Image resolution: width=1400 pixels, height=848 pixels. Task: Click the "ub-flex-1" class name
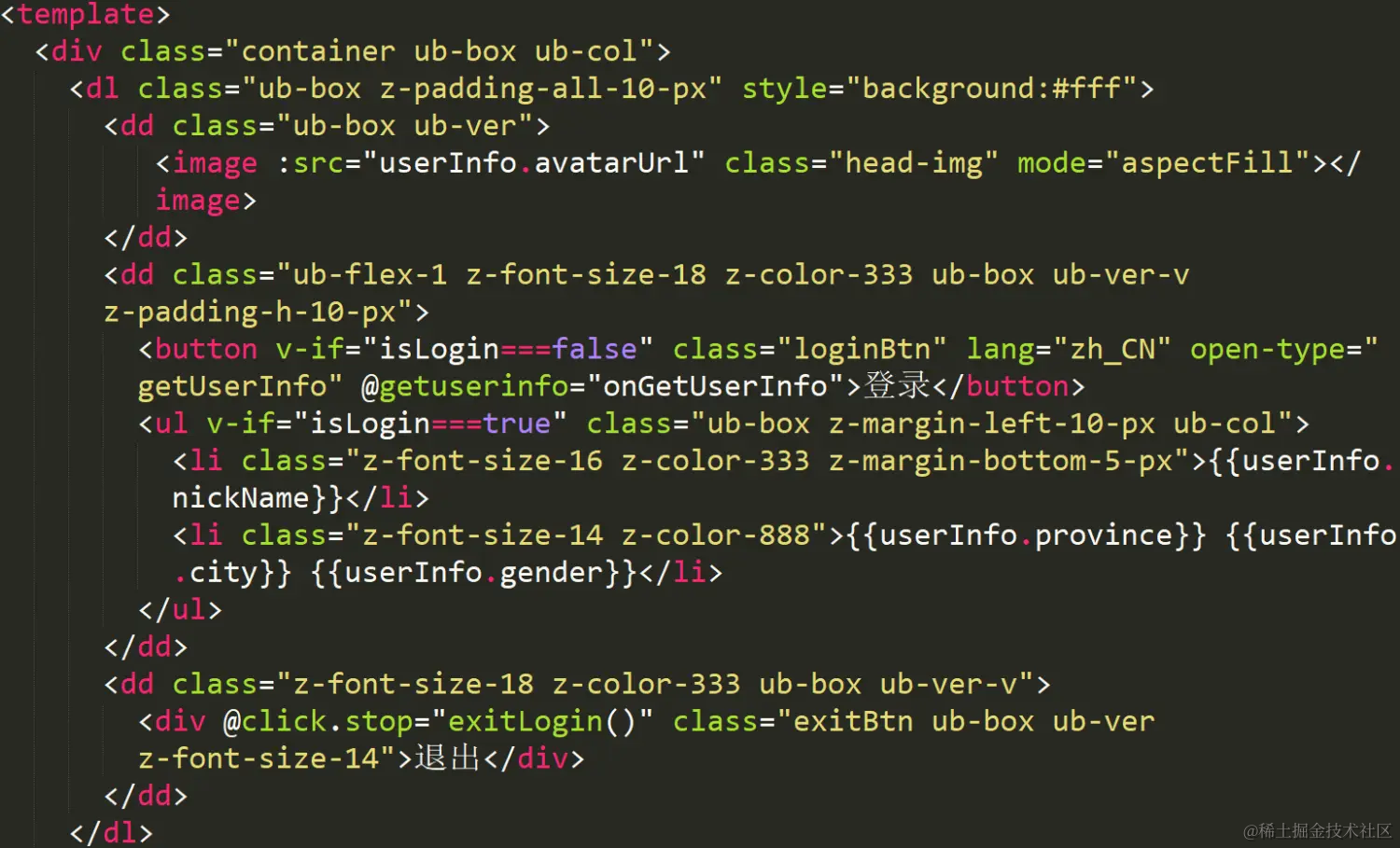tap(370, 274)
